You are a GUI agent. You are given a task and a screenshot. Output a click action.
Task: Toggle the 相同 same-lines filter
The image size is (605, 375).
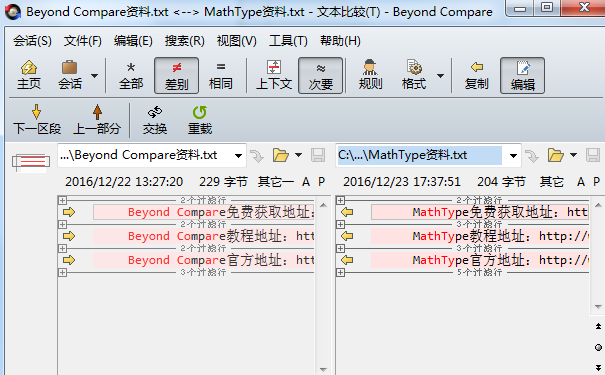[x=221, y=75]
